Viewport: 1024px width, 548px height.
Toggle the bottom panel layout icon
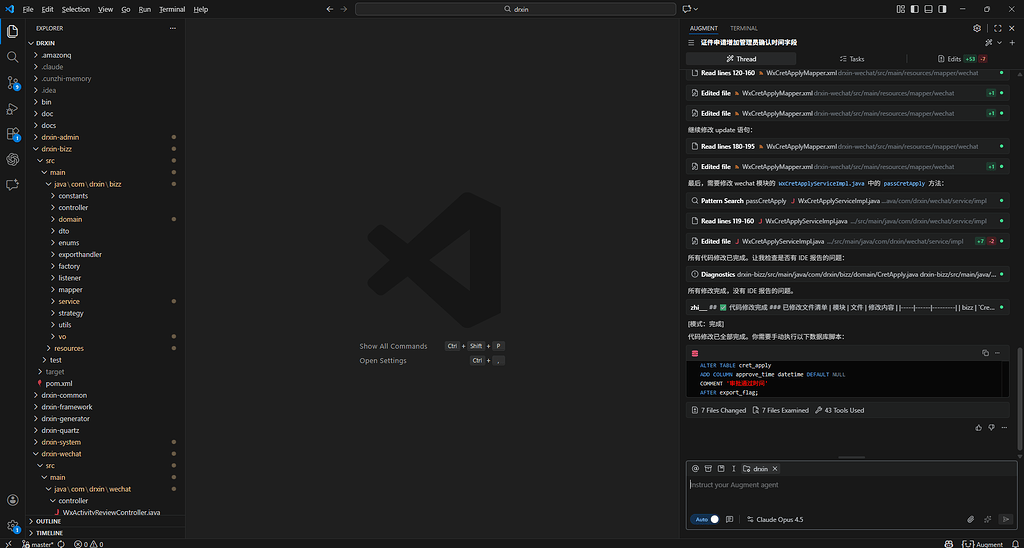coord(928,9)
